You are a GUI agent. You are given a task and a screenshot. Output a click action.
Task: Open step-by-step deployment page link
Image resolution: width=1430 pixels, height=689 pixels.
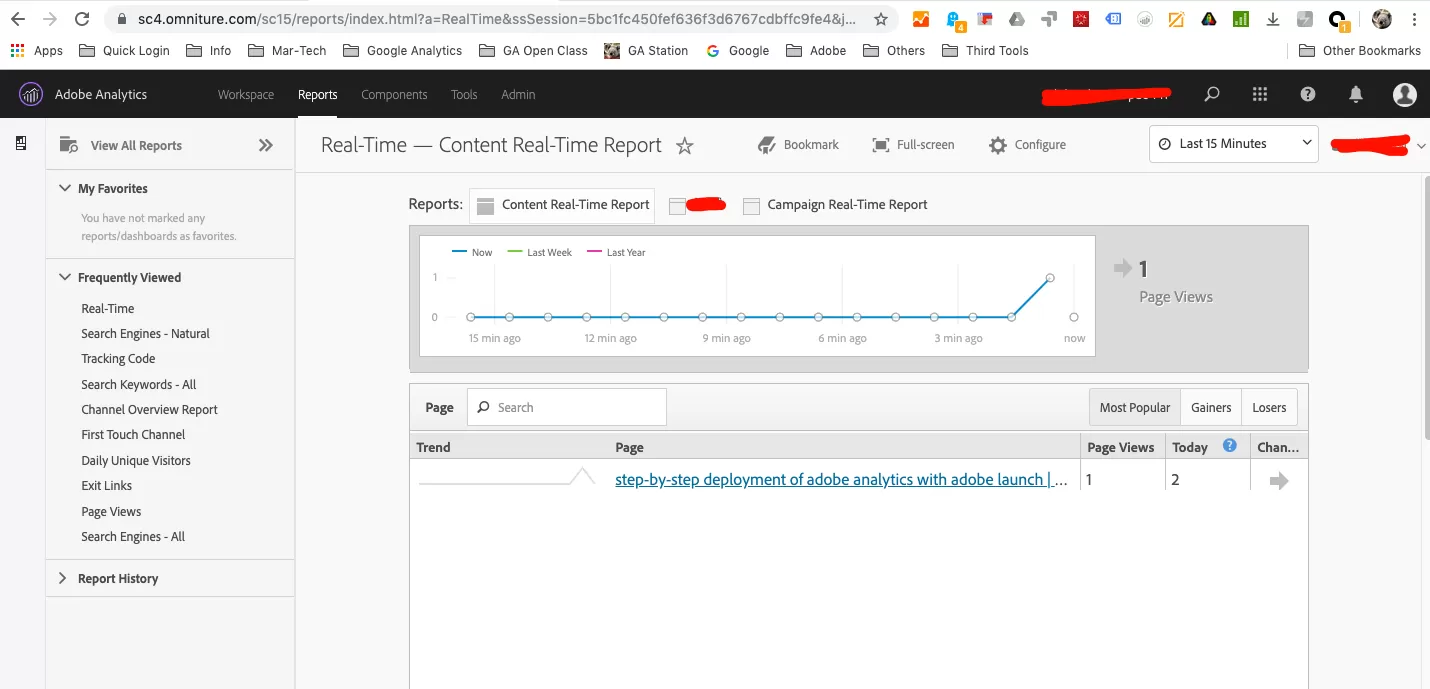pyautogui.click(x=841, y=480)
